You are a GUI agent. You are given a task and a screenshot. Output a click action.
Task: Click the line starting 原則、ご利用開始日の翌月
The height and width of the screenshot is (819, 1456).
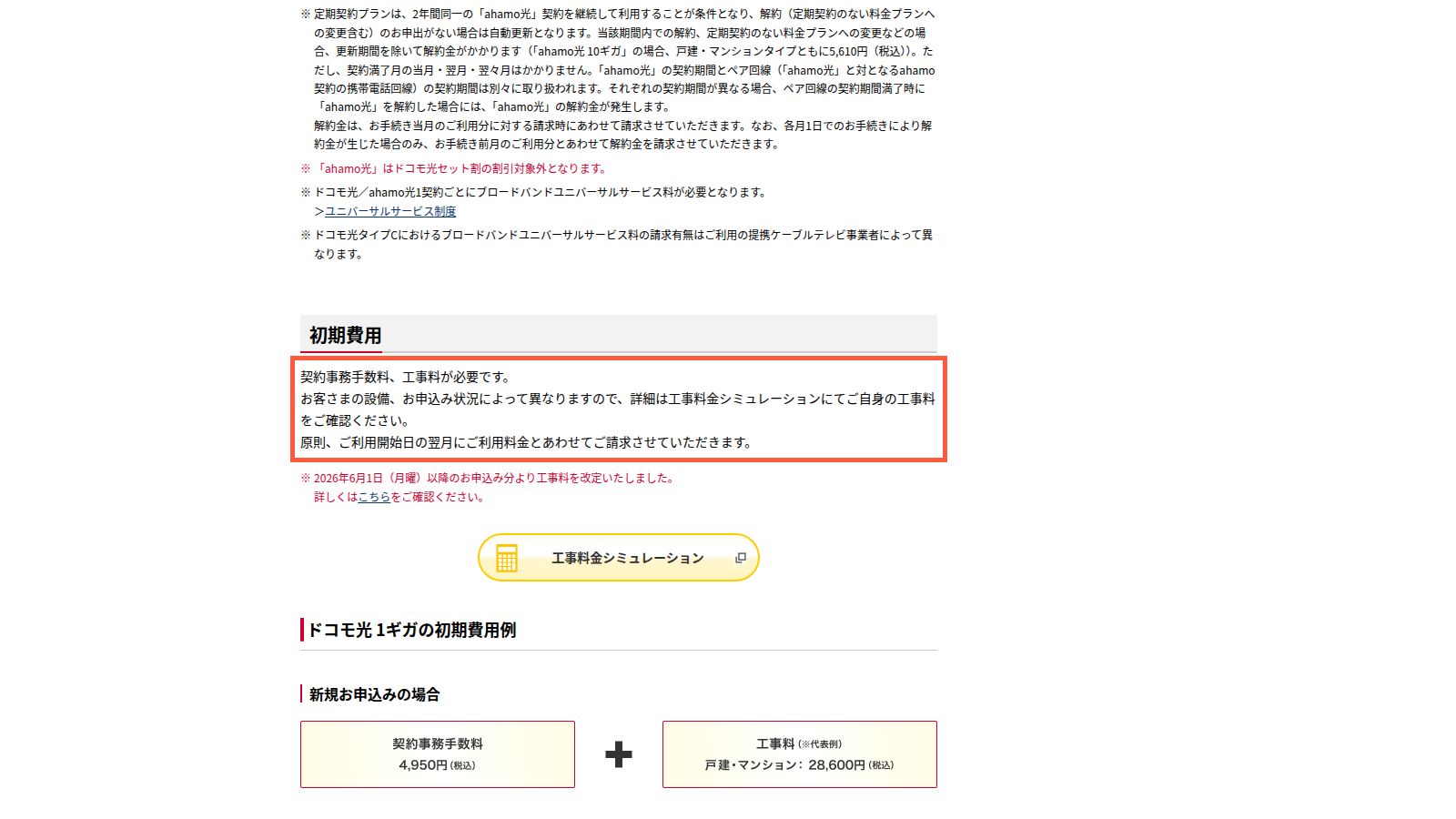pyautogui.click(x=528, y=442)
